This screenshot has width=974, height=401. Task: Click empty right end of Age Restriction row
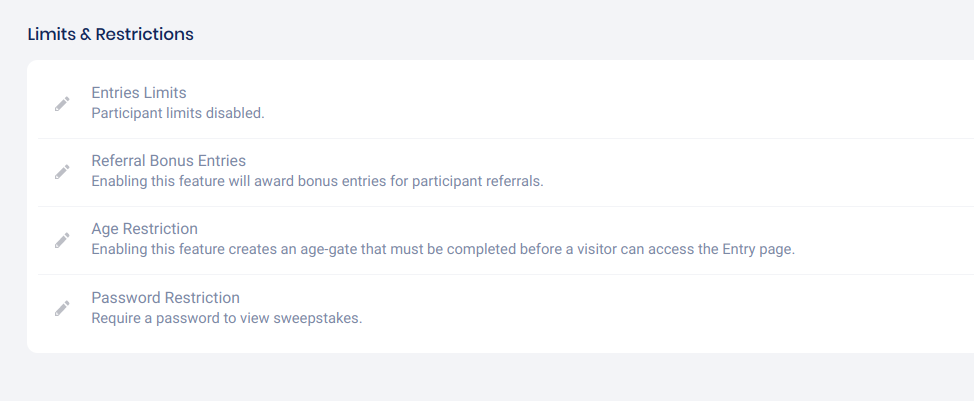pyautogui.click(x=900, y=239)
